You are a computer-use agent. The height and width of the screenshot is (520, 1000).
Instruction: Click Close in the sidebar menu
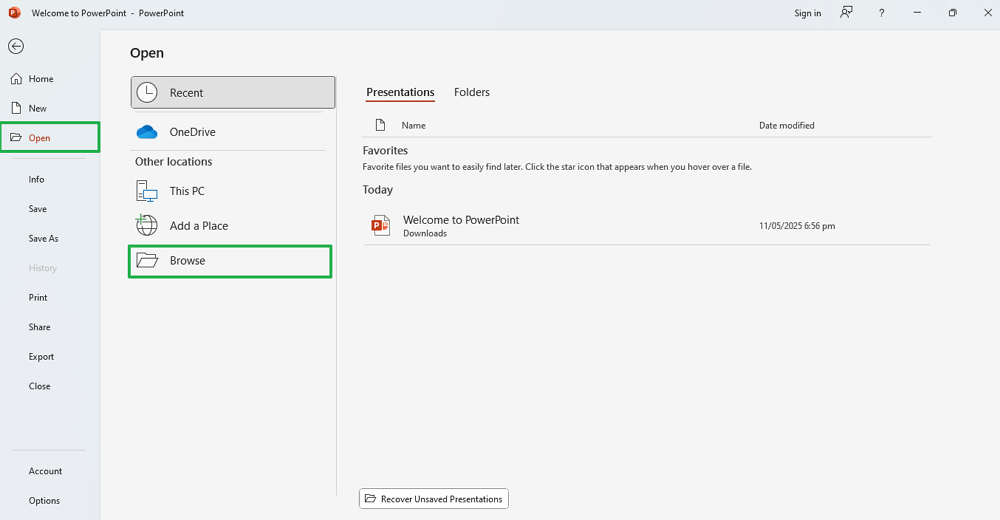click(x=40, y=386)
